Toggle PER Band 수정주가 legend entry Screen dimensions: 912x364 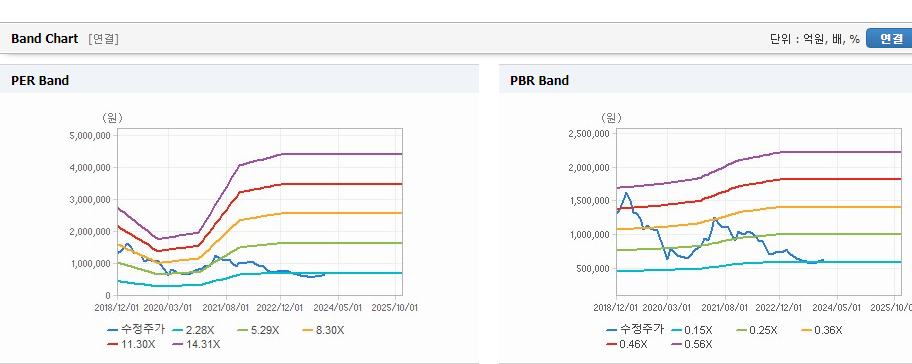coord(136,330)
